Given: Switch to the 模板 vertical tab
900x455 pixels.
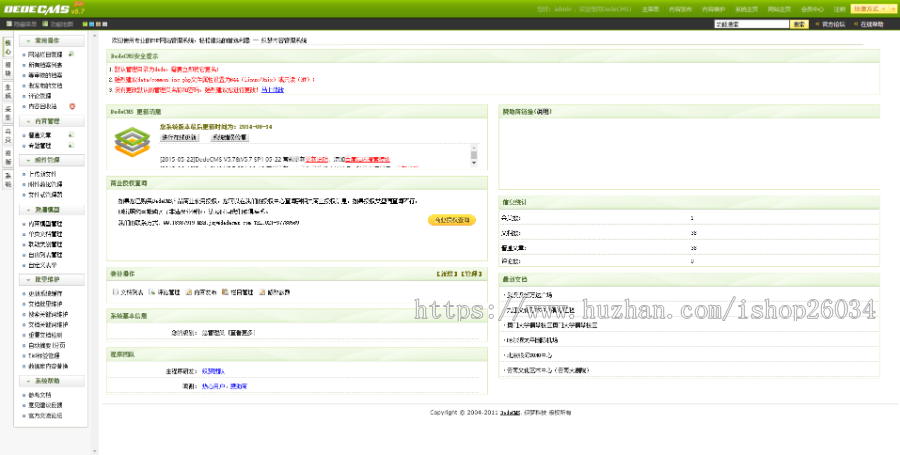Looking at the screenshot, I should [x=8, y=157].
